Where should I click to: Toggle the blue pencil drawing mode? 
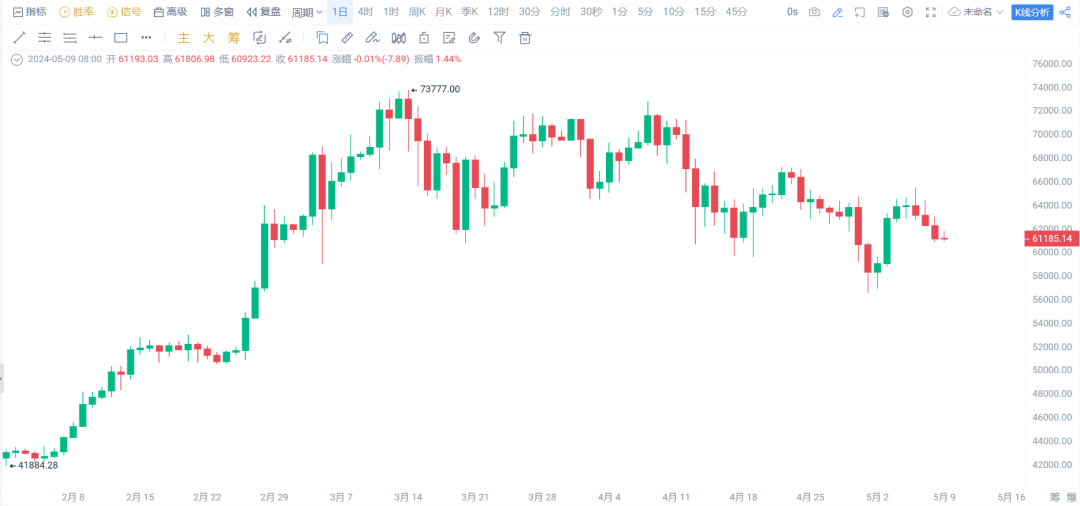(x=837, y=12)
